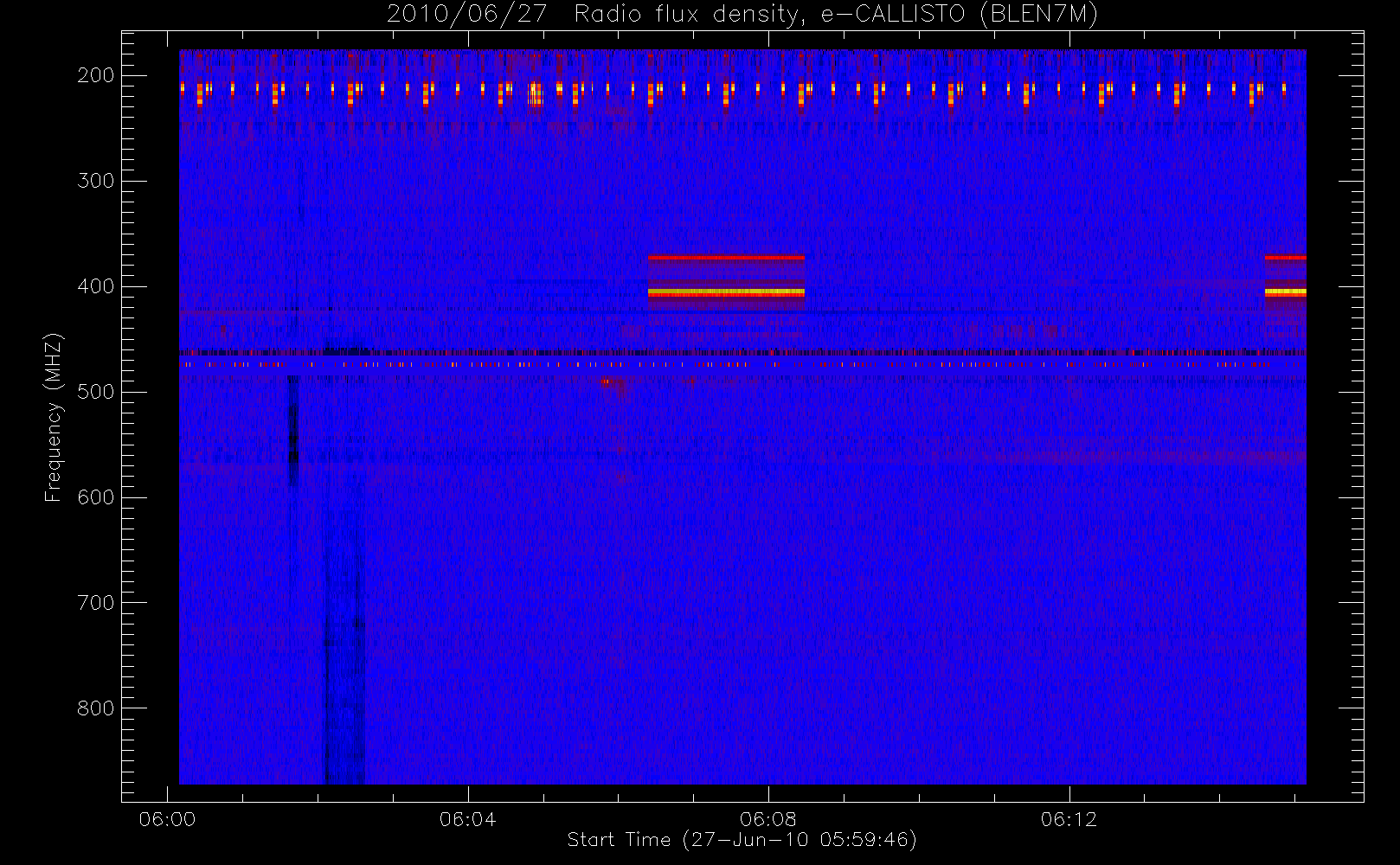Click the 'Frequency (MHz)' axis label
Screen dimensions: 1400x865
coord(54,417)
